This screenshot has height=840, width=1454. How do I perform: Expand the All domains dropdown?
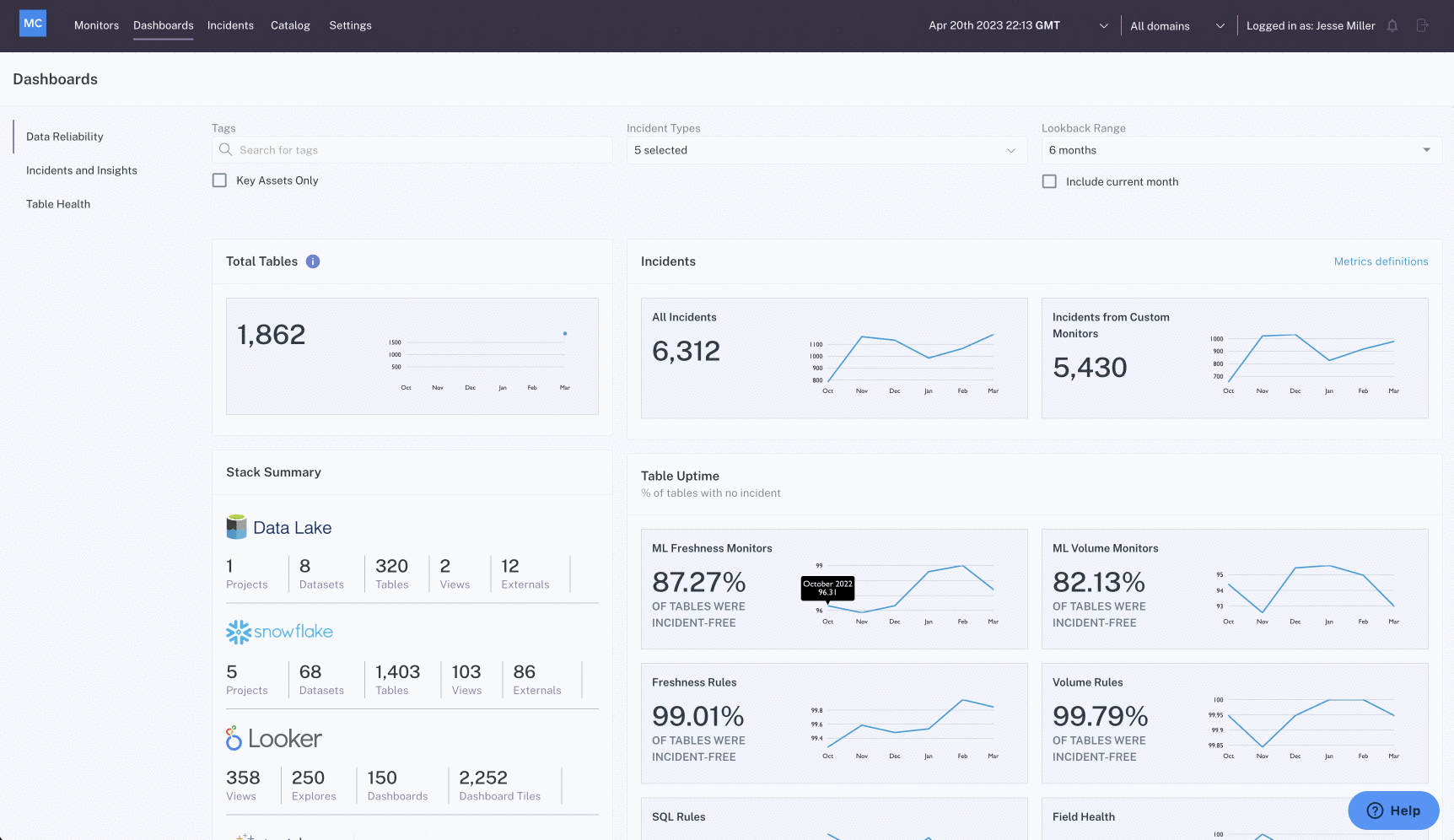pyautogui.click(x=1177, y=26)
